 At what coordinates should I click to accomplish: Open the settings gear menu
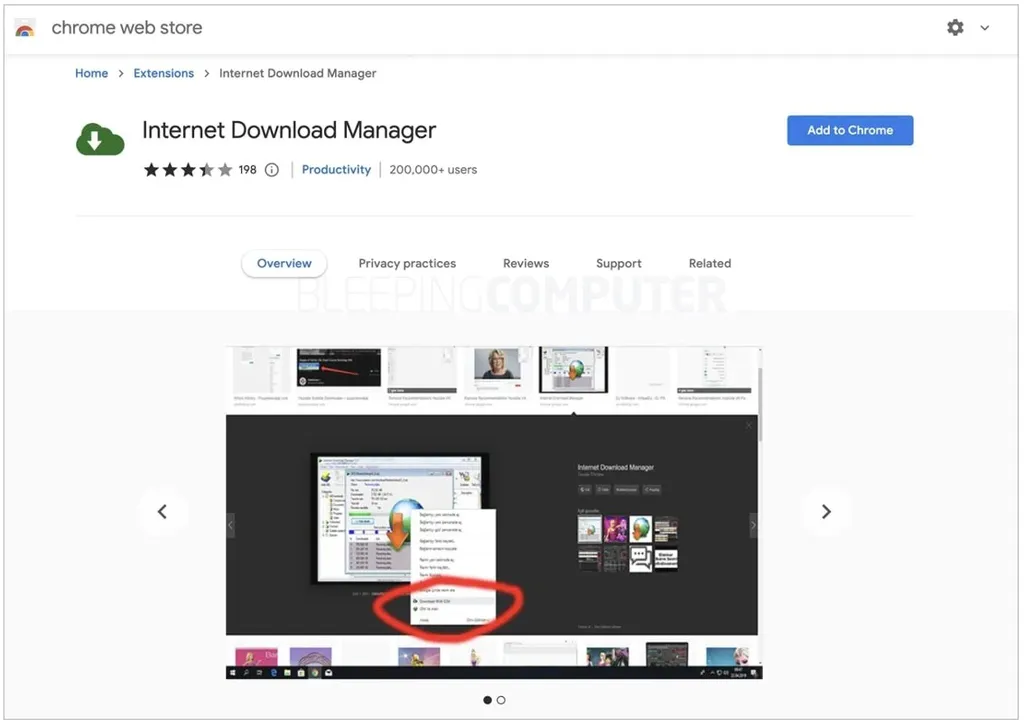(955, 28)
